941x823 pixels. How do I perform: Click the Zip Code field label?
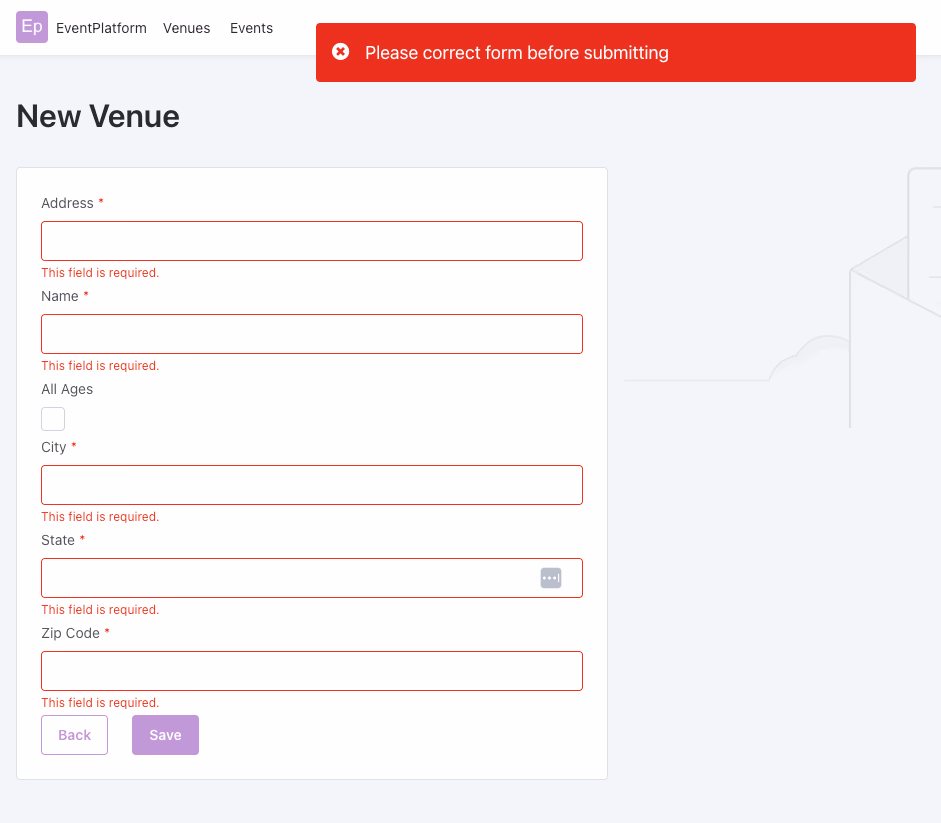point(70,633)
